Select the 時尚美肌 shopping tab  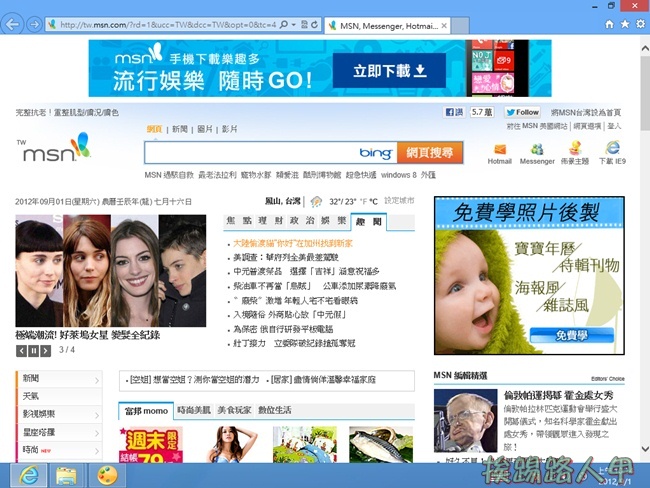click(x=194, y=410)
